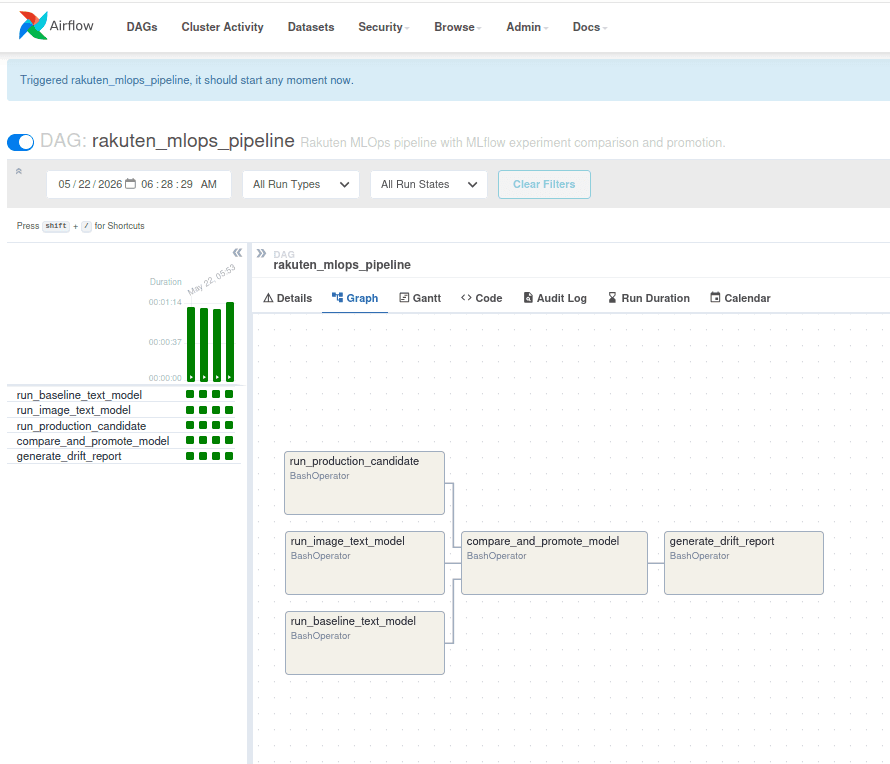This screenshot has height=764, width=890.
Task: Open the All Run States dropdown
Action: 429,184
